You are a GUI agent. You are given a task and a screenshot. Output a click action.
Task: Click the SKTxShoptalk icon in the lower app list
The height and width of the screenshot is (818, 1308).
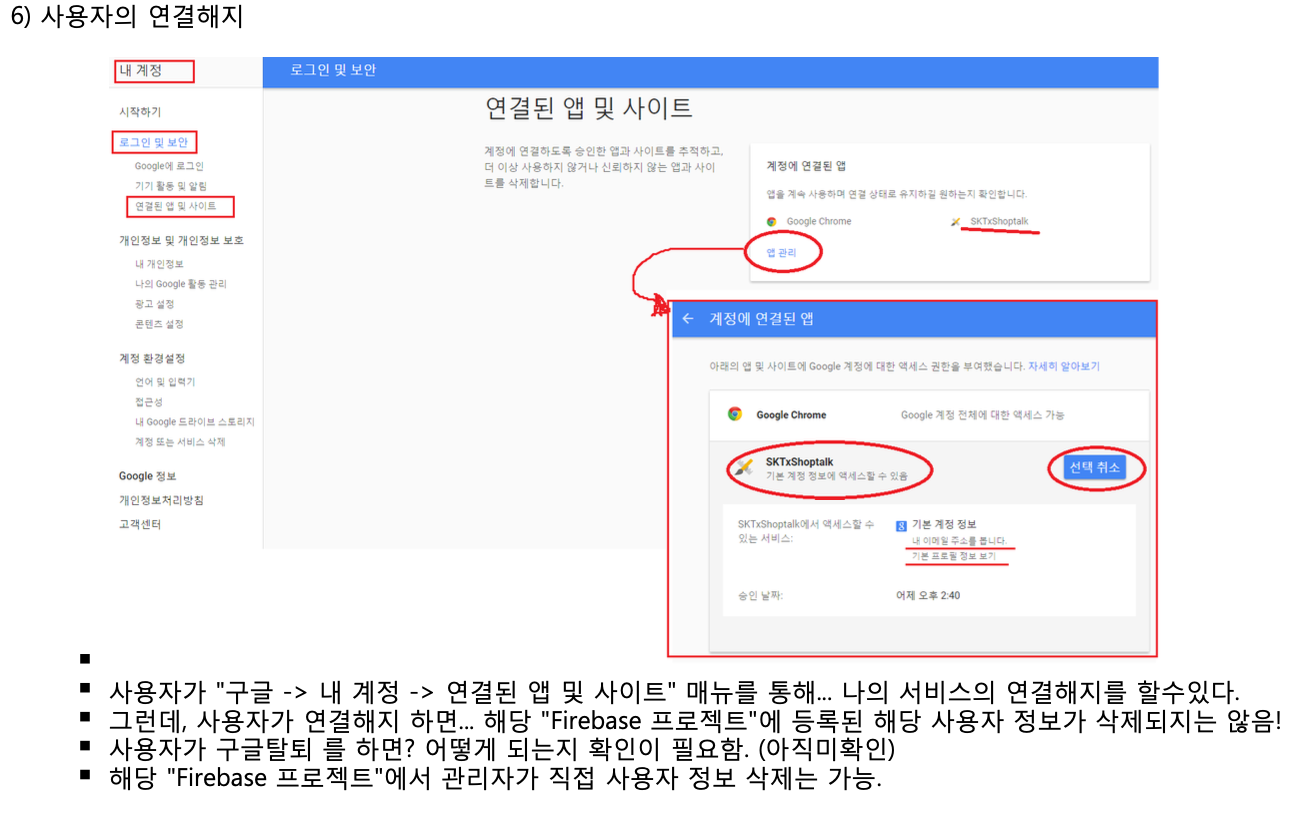tap(743, 467)
